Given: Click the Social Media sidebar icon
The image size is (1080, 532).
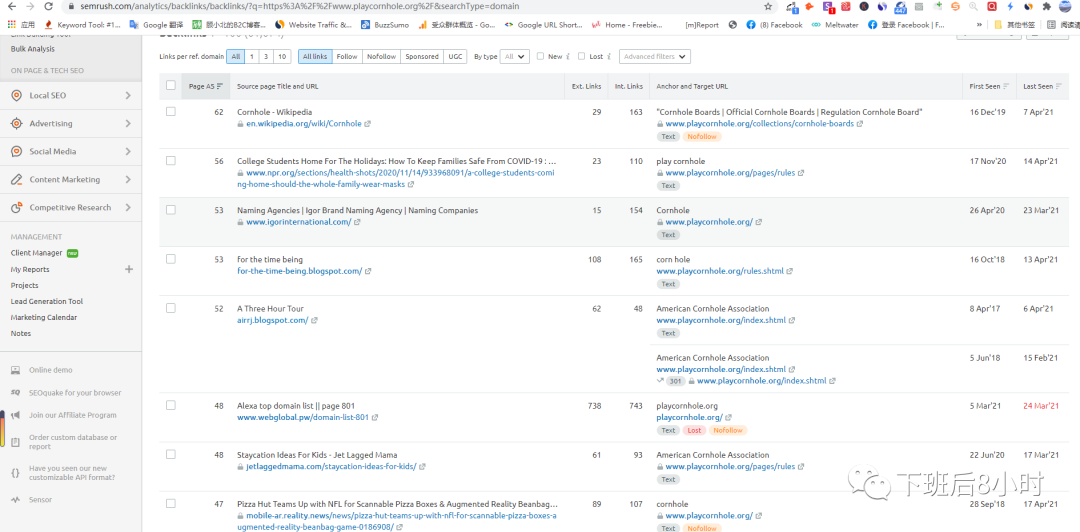Looking at the screenshot, I should [17, 152].
